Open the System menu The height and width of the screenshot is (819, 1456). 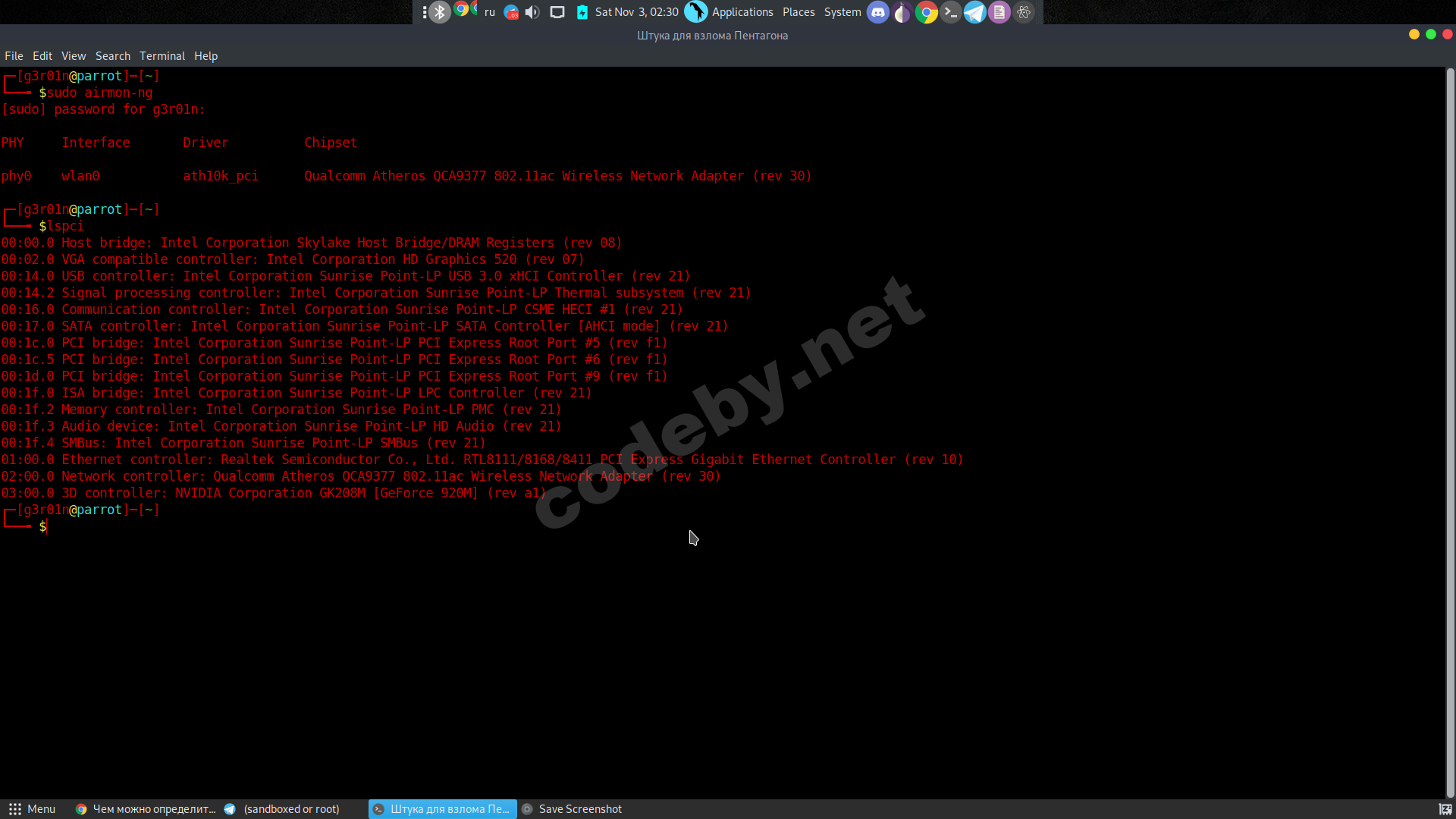(843, 12)
